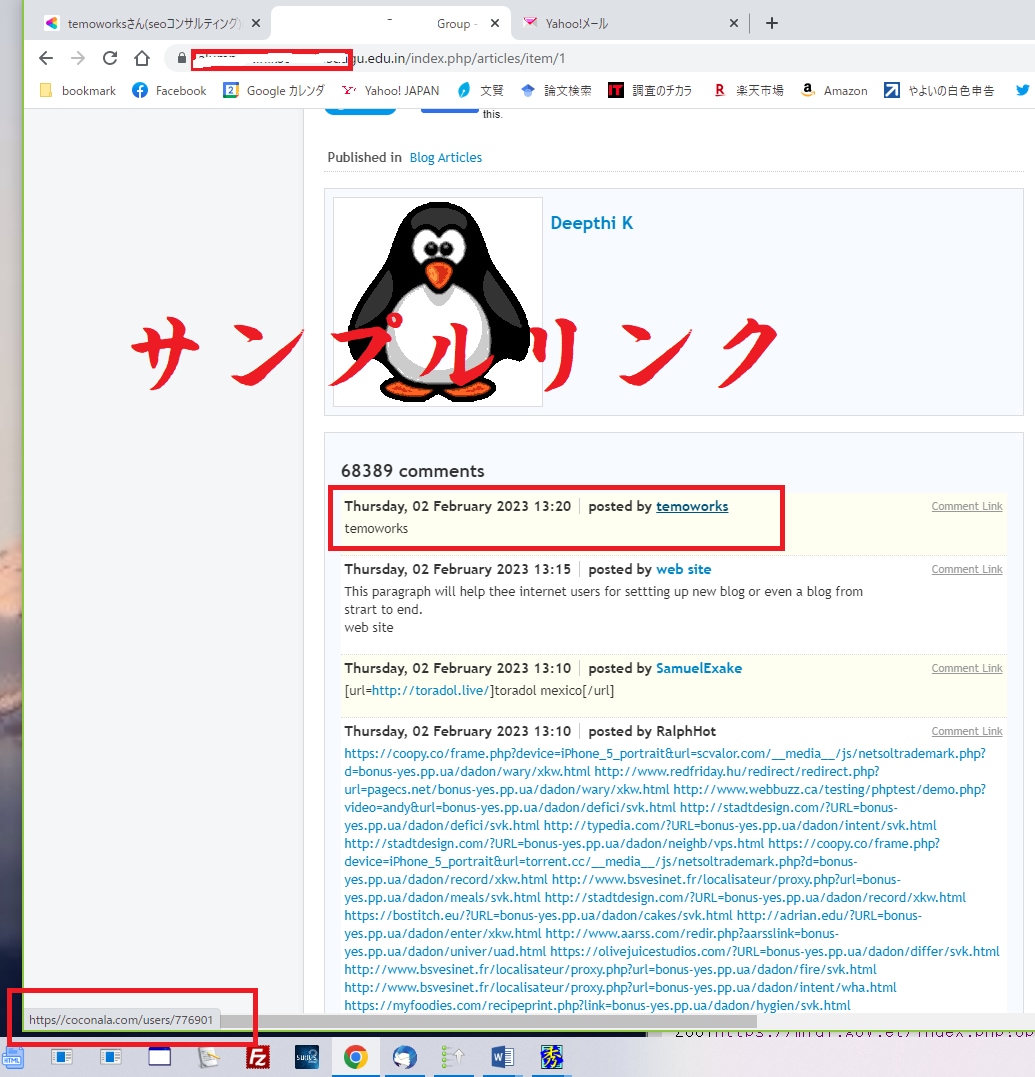Click the horizontal page scrollbar
Image resolution: width=1035 pixels, height=1077 pixels.
(x=488, y=1021)
